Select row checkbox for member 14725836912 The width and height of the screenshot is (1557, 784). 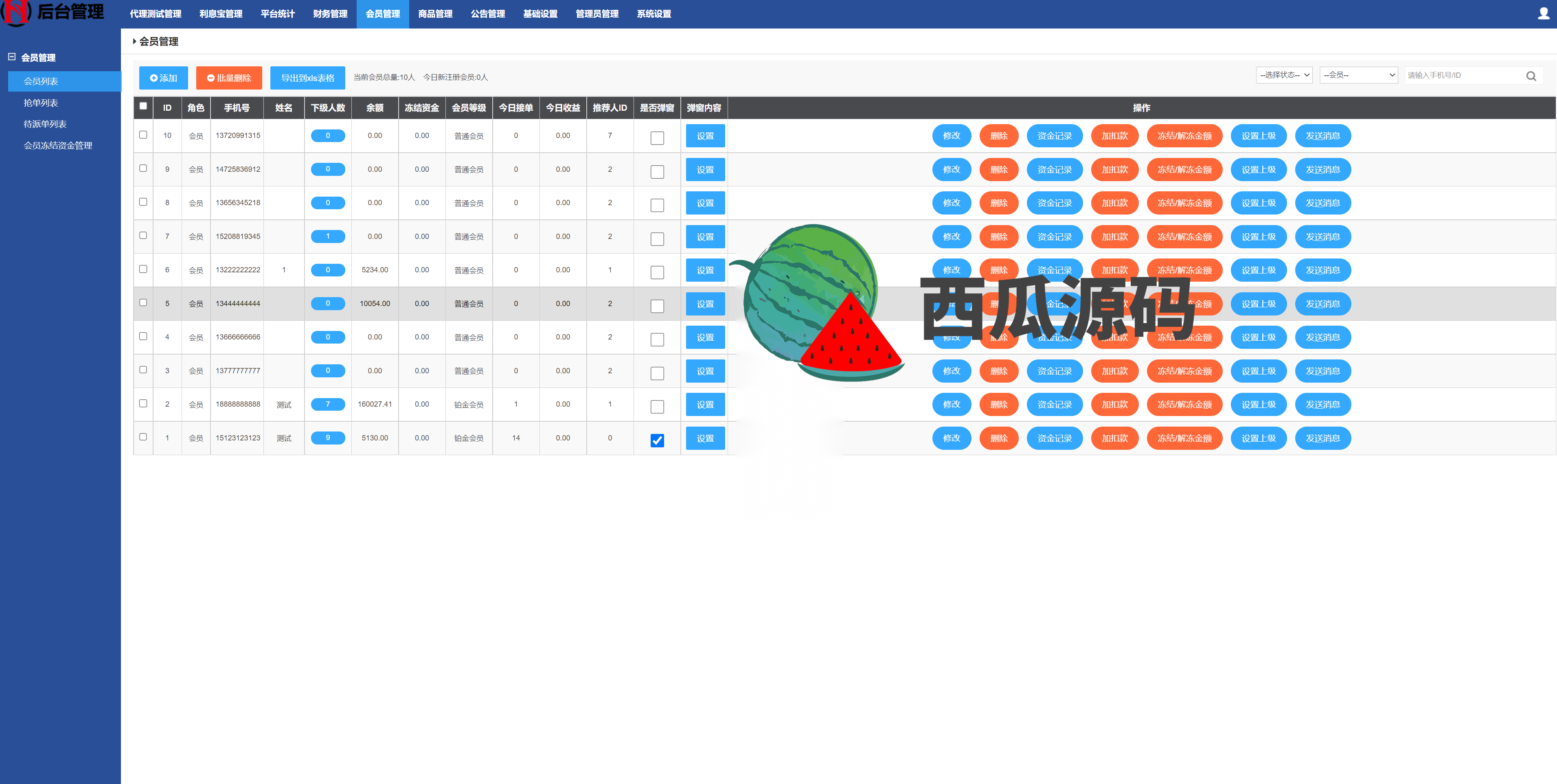click(x=143, y=168)
